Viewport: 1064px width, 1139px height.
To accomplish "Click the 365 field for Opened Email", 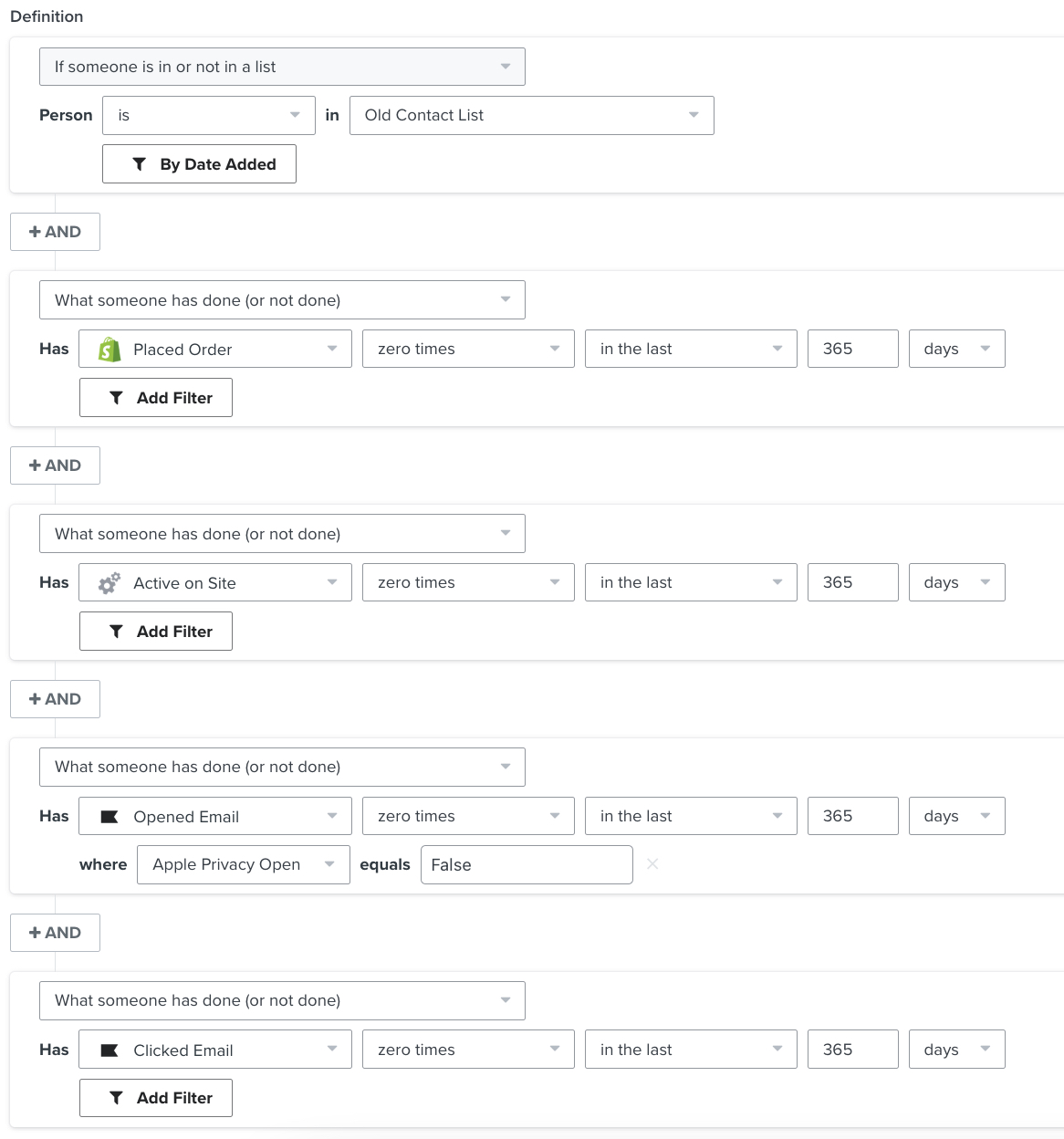I will coord(852,816).
